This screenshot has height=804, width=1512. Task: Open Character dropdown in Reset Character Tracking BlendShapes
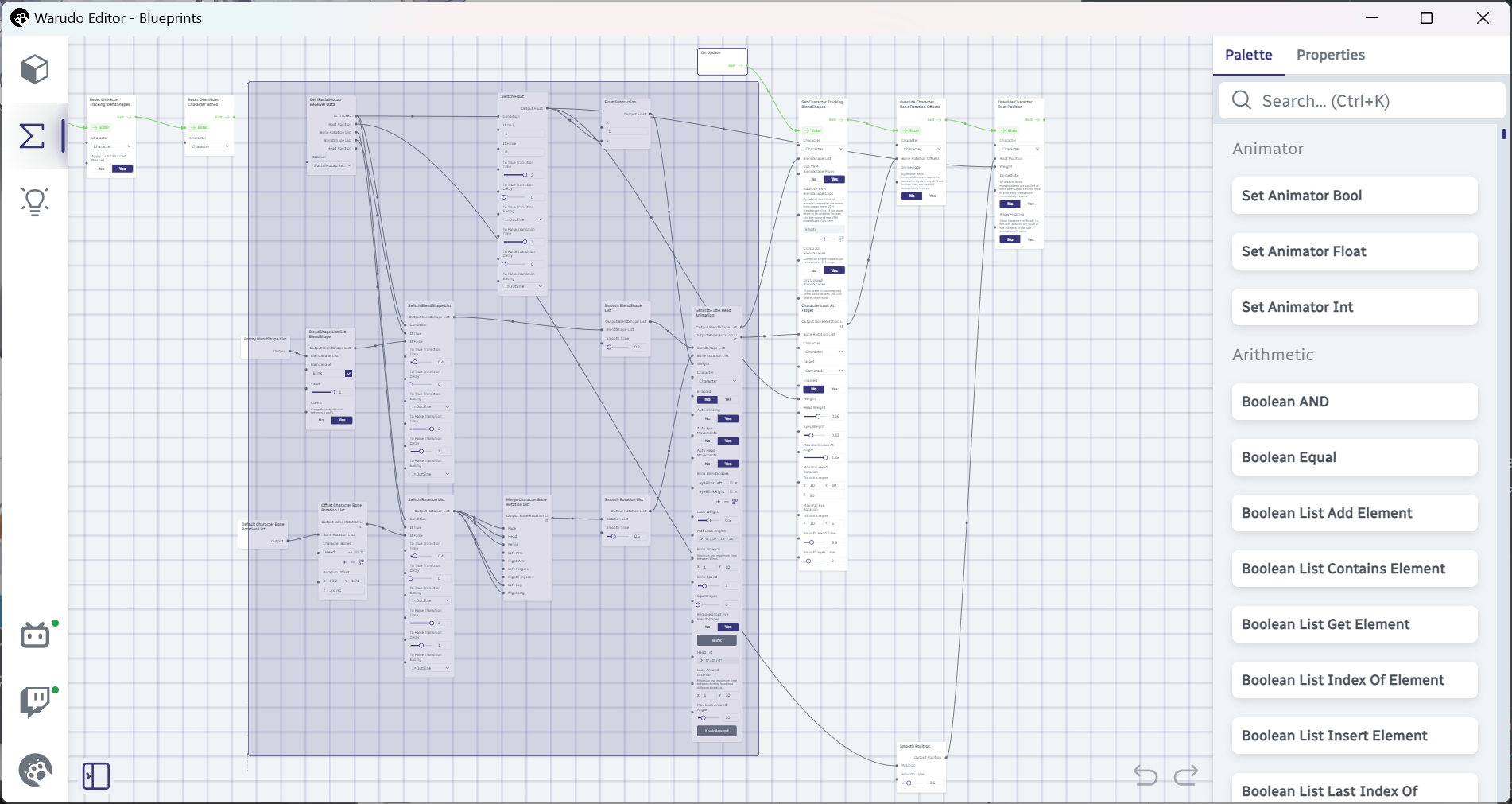pyautogui.click(x=111, y=146)
